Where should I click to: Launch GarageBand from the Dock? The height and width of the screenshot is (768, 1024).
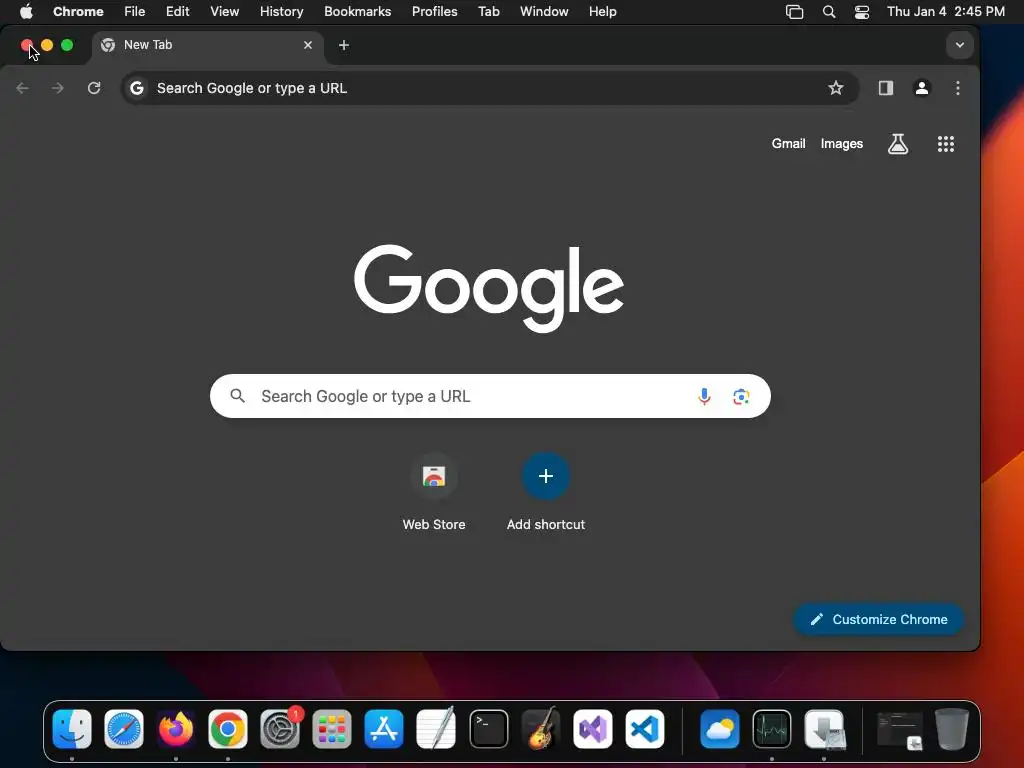(x=541, y=729)
